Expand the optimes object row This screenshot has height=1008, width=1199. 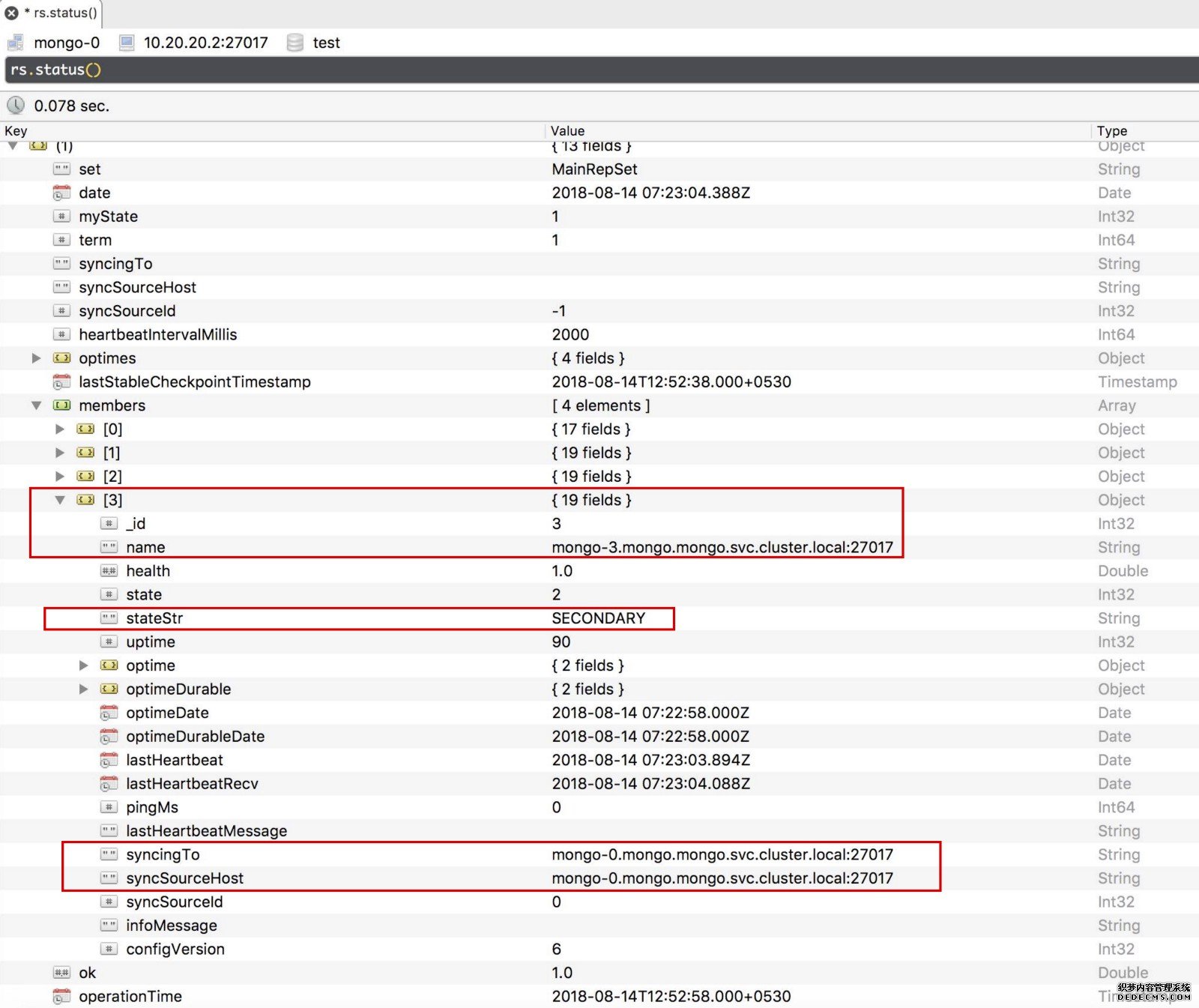pos(36,358)
